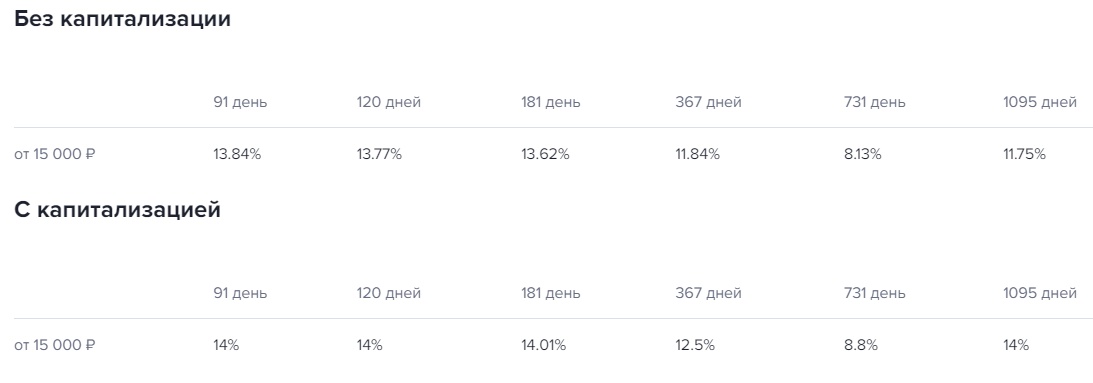Click the 'С капитализацией' heading

[x=117, y=210]
